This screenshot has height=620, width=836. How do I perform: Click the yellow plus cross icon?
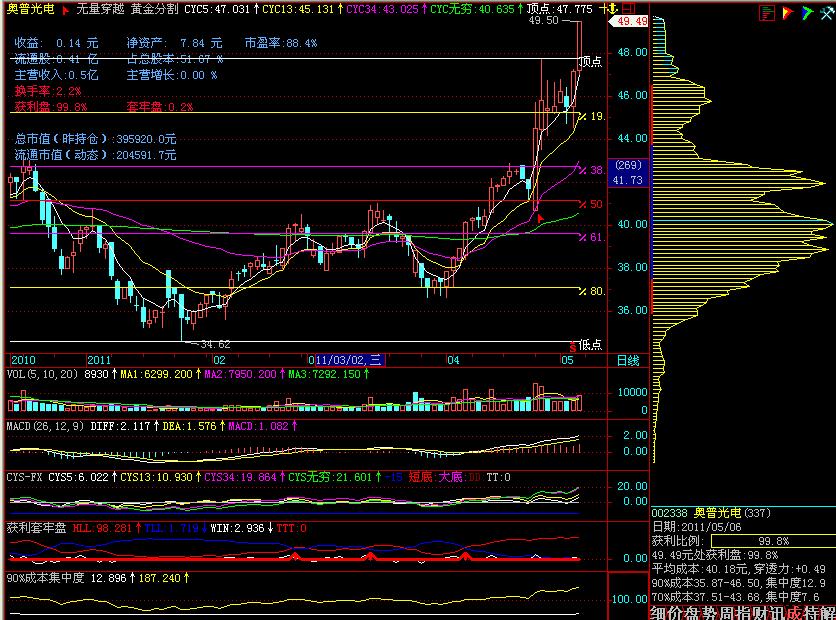pos(603,9)
